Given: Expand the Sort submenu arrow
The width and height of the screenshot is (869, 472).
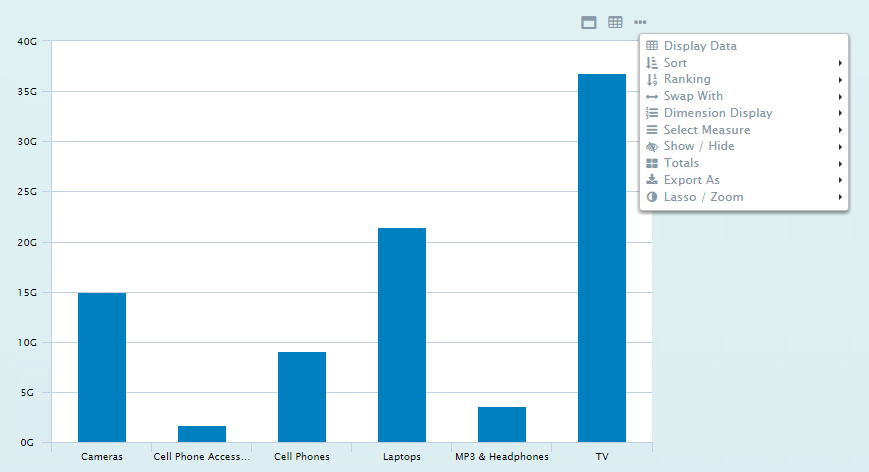Looking at the screenshot, I should (840, 63).
